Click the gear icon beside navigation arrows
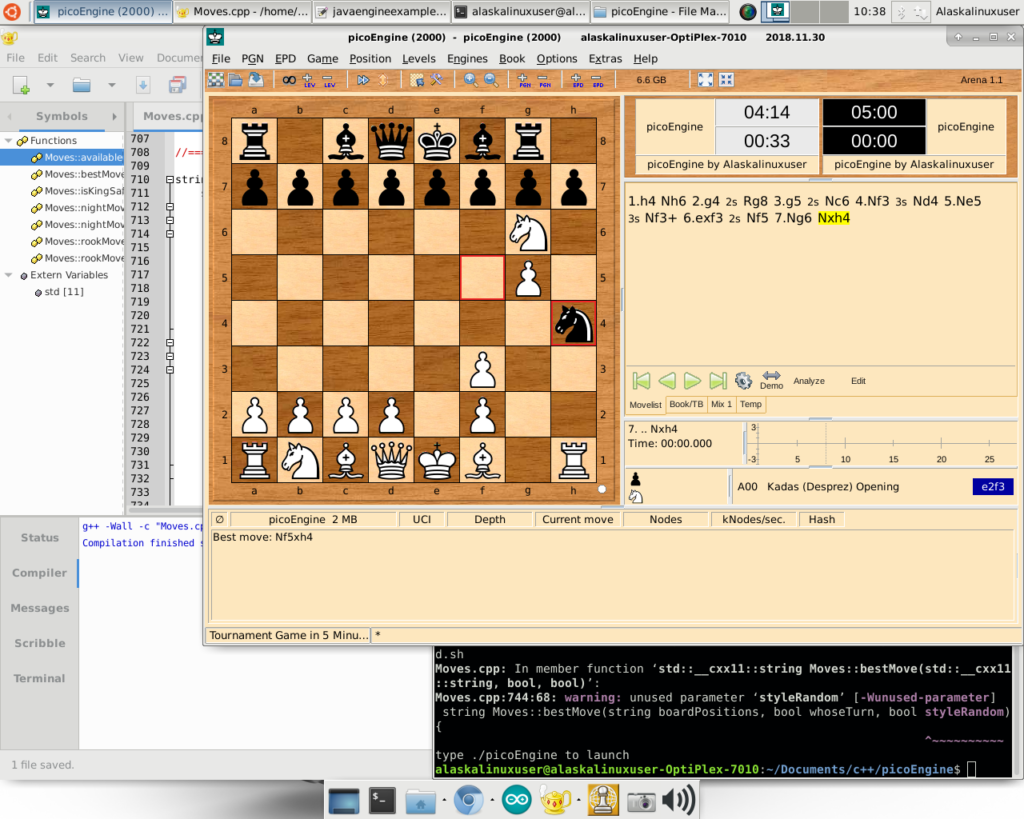 [x=743, y=381]
